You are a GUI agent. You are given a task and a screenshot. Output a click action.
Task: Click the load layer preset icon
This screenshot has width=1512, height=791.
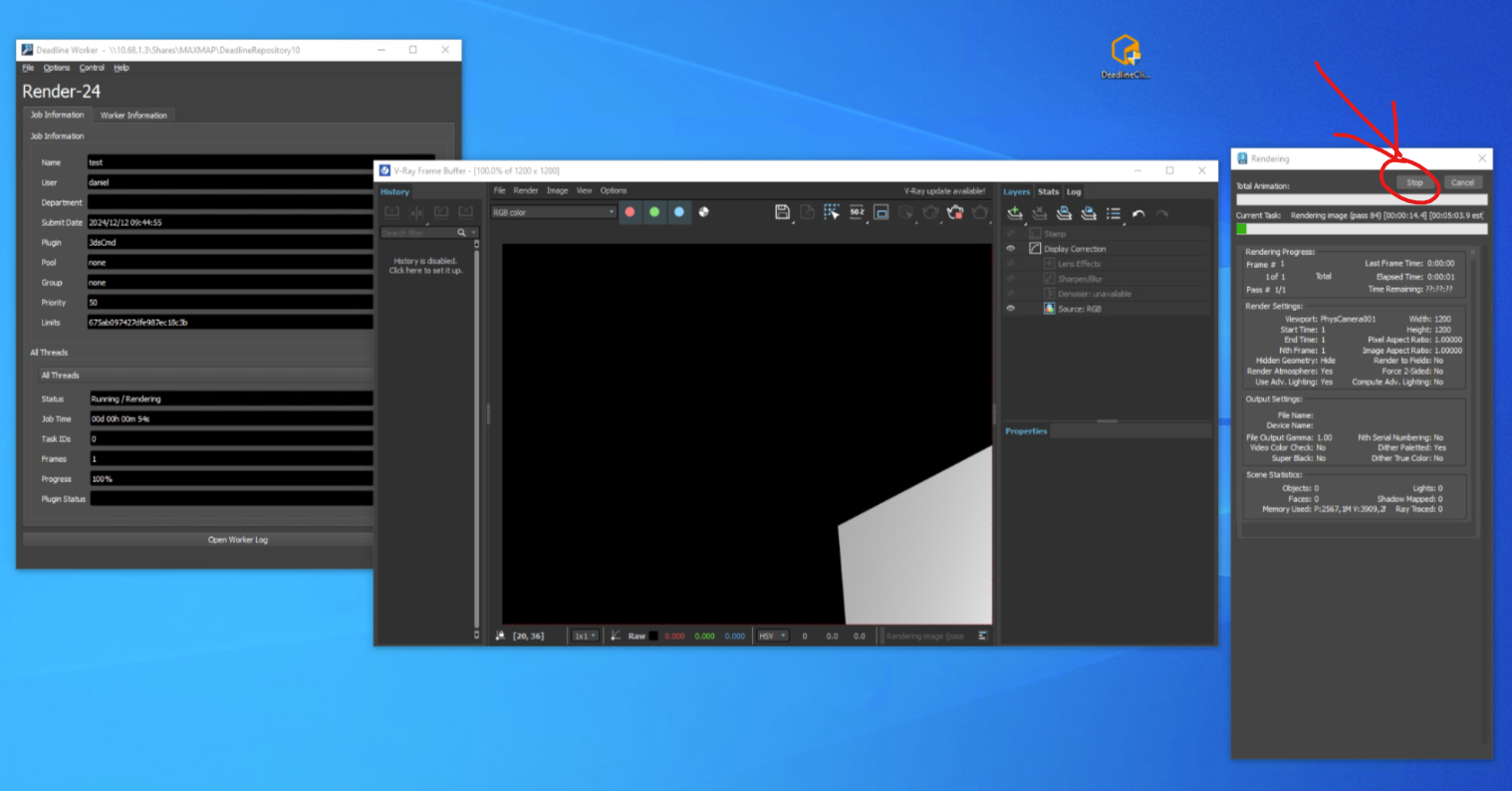point(1089,213)
